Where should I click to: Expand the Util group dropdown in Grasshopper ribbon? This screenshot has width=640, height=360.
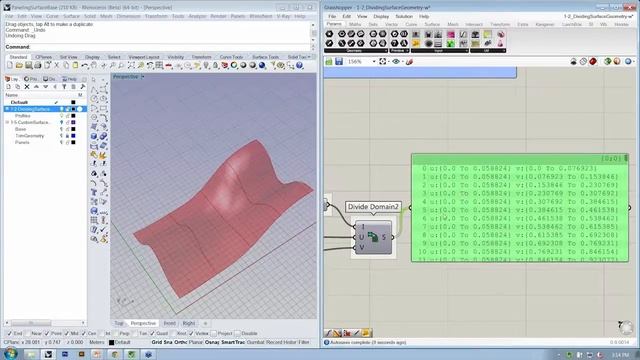(504, 51)
